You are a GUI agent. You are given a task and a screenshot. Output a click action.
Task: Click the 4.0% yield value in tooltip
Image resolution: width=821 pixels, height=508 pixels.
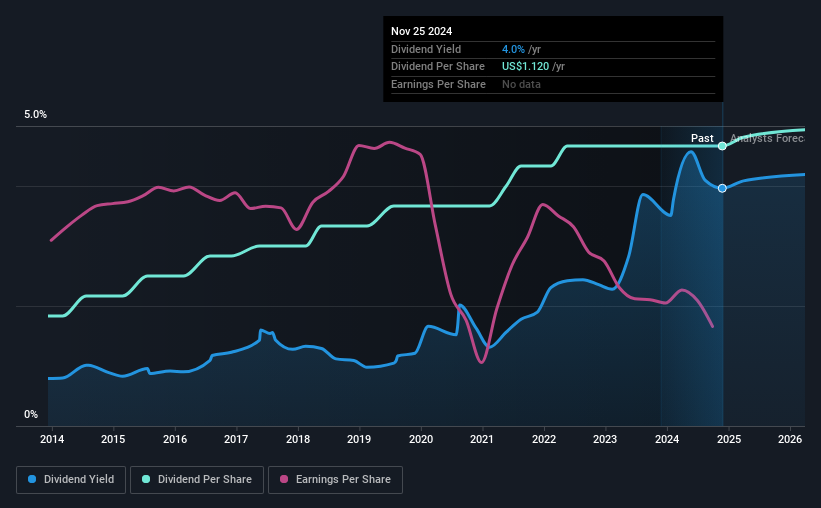coord(512,49)
